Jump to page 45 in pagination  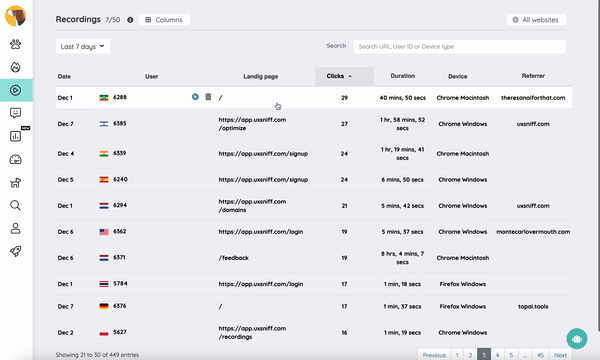[x=540, y=355]
